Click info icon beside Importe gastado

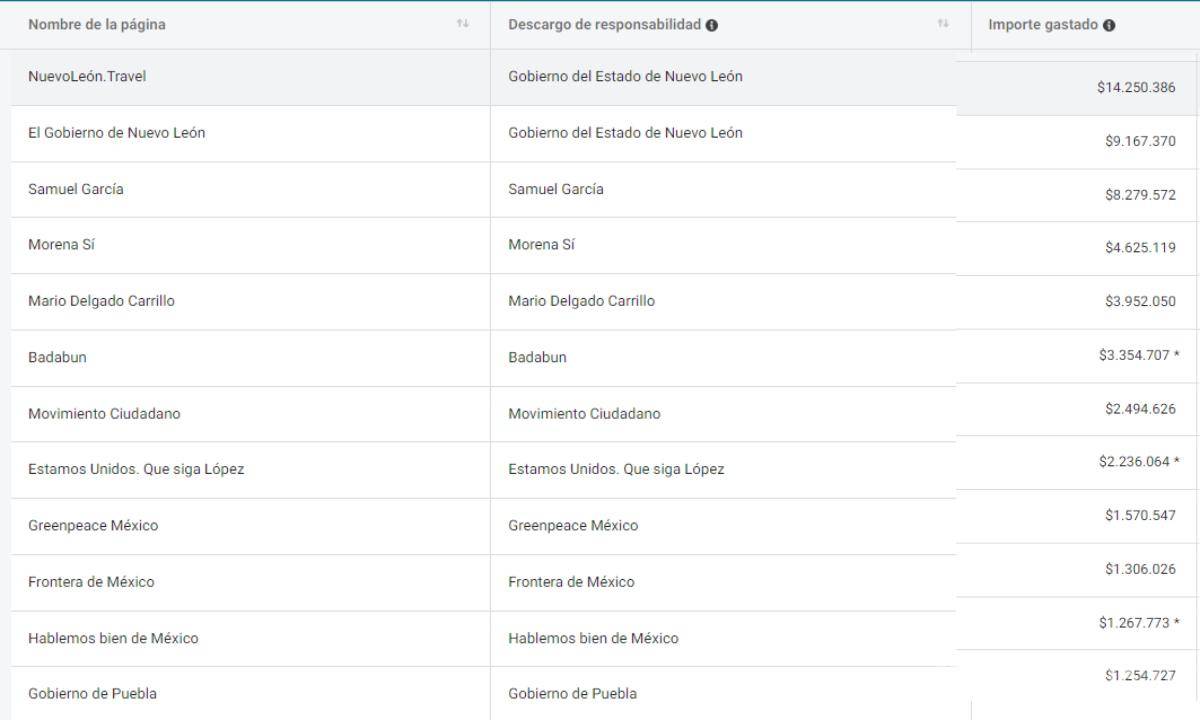click(x=1109, y=26)
